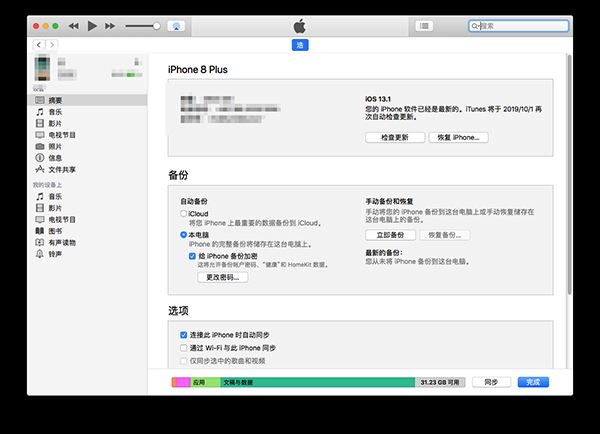The width and height of the screenshot is (600, 434).
Task: Open 照片 photos in the sidebar
Action: pos(87,146)
